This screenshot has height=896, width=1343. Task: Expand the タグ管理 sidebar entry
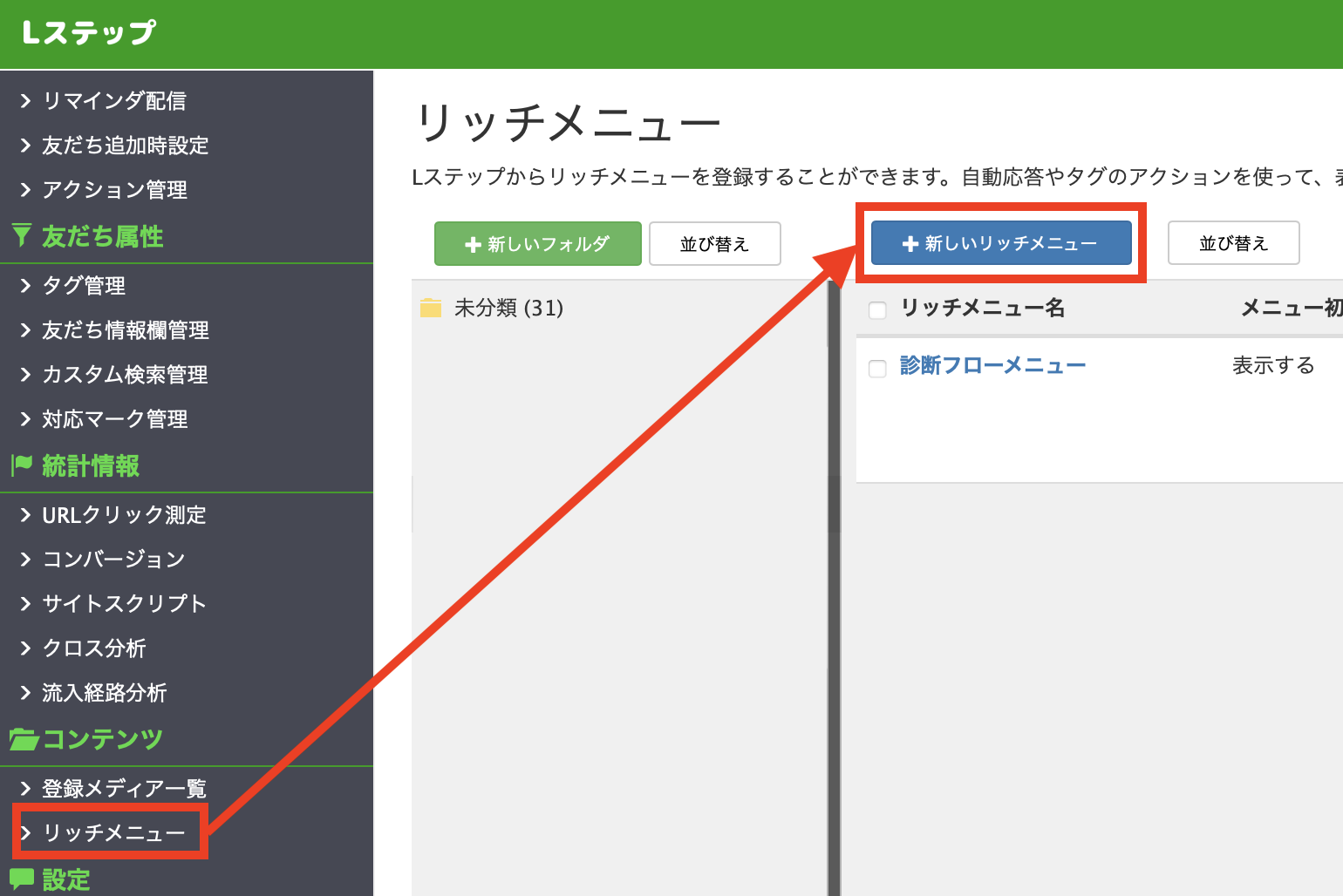(83, 285)
